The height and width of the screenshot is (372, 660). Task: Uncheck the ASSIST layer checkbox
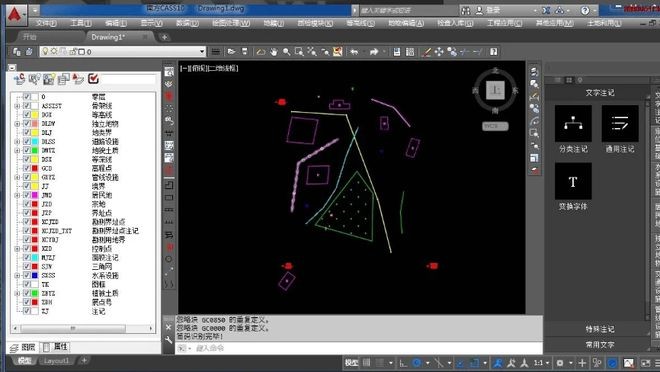[x=27, y=106]
